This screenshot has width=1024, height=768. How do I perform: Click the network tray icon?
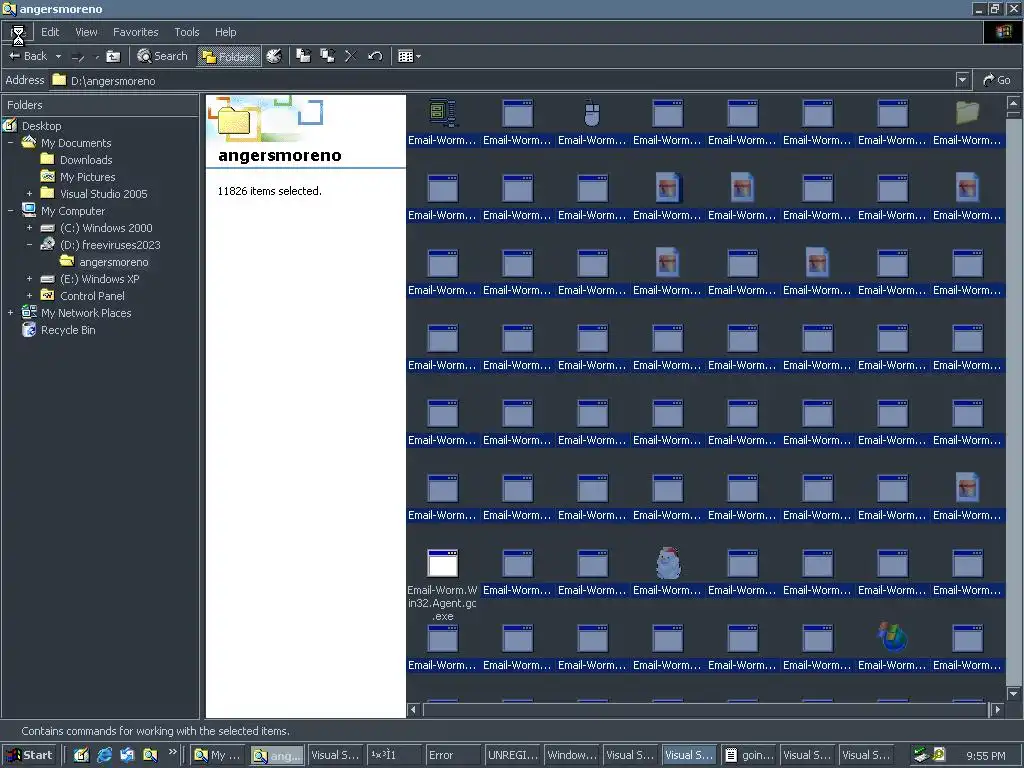tap(921, 755)
